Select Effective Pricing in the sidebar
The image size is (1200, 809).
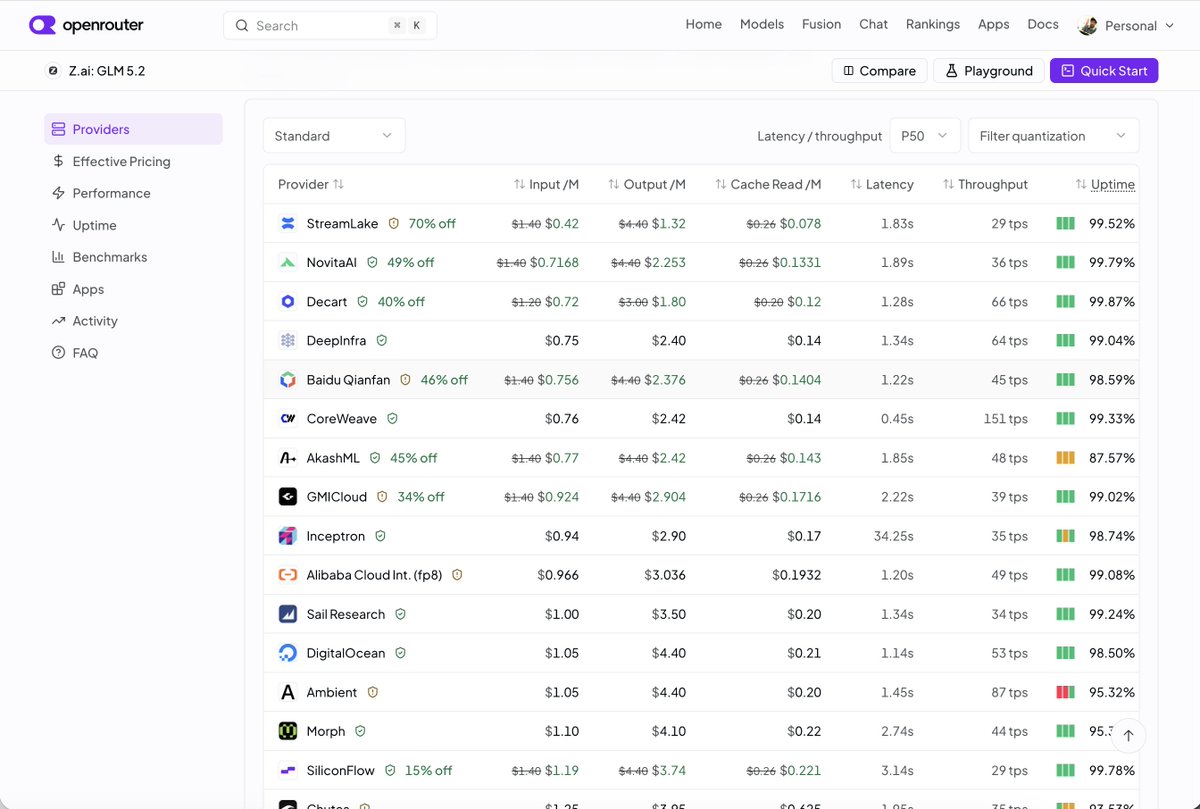(133, 161)
